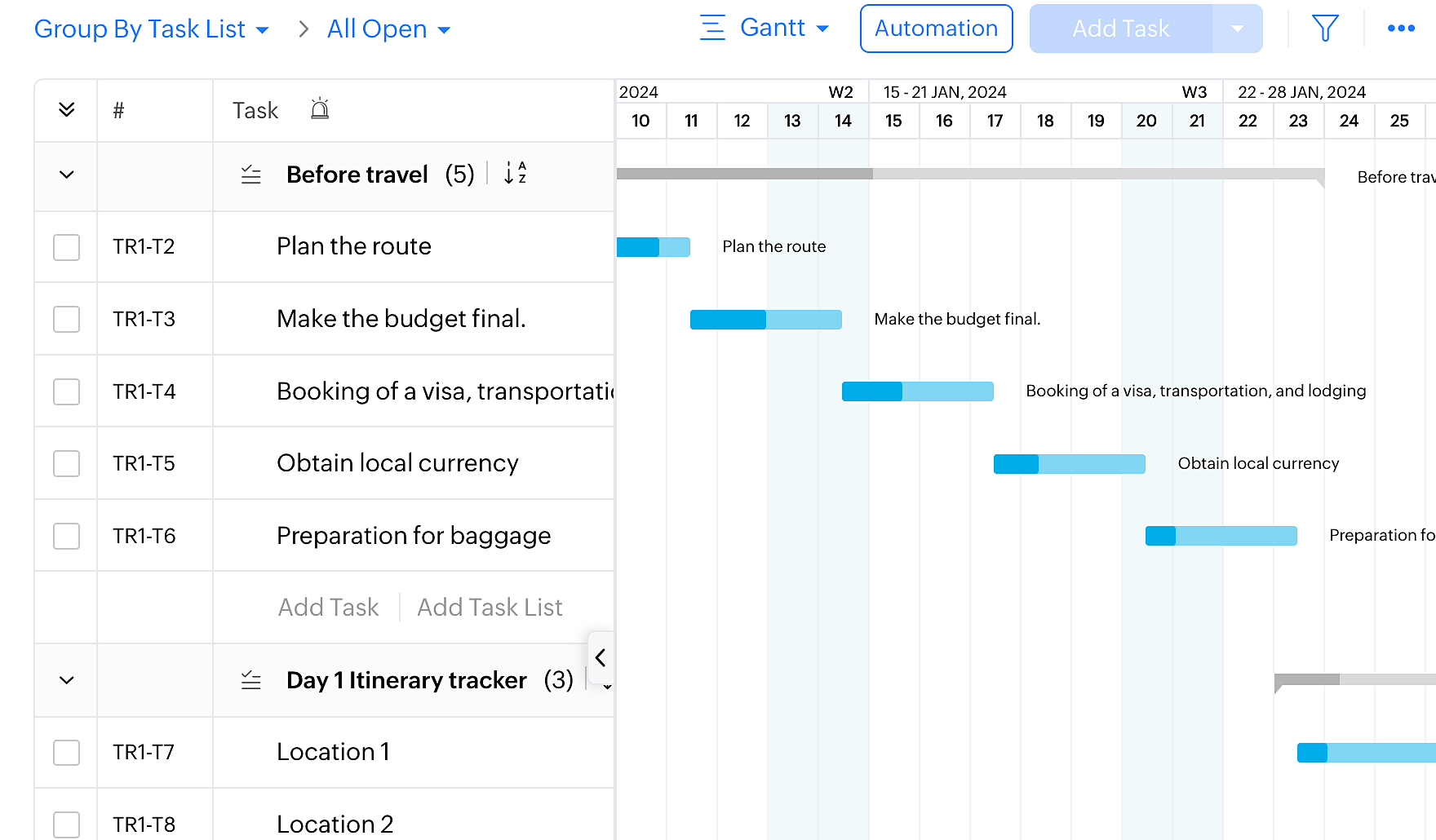
Task: Click the Automation button
Action: point(936,29)
